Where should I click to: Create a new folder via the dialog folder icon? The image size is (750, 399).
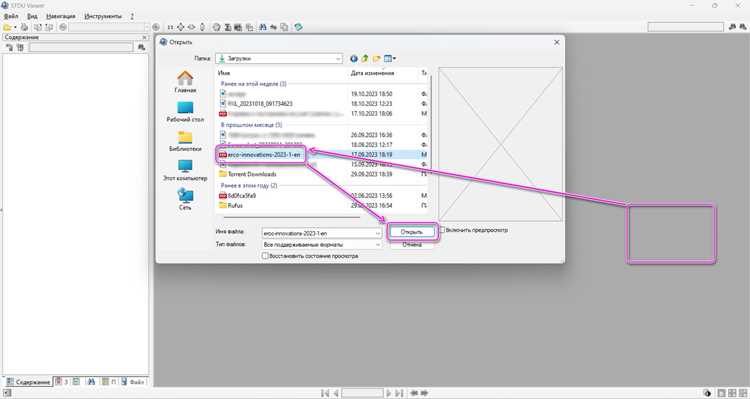[x=376, y=58]
